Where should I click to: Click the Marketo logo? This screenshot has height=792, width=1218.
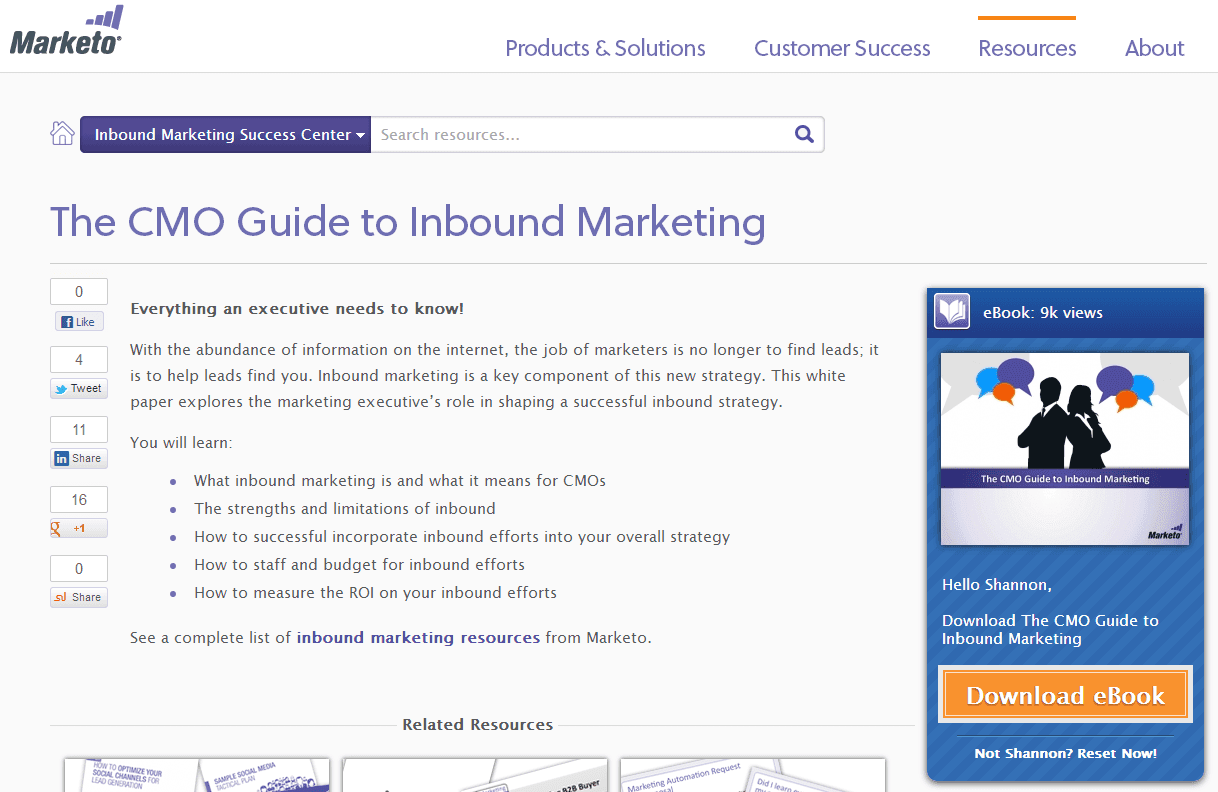[66, 31]
